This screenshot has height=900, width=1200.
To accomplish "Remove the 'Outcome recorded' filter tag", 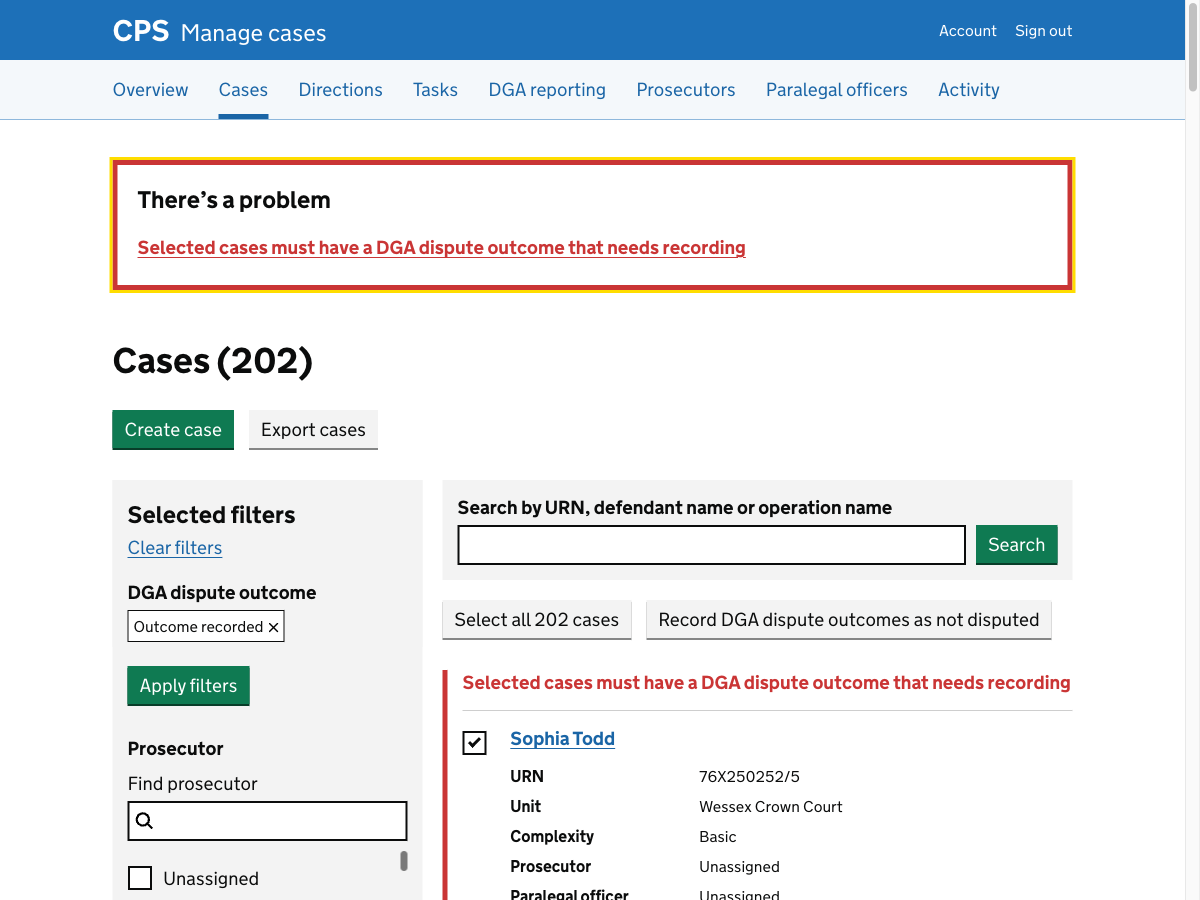I will [x=273, y=626].
